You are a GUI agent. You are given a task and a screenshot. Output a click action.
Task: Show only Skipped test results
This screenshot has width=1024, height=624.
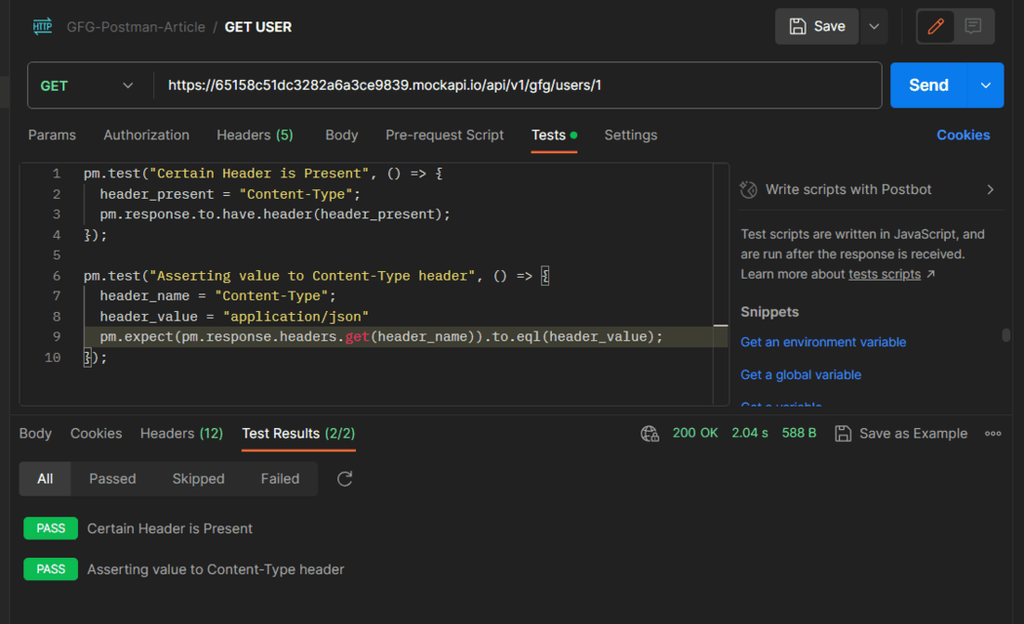pyautogui.click(x=198, y=479)
